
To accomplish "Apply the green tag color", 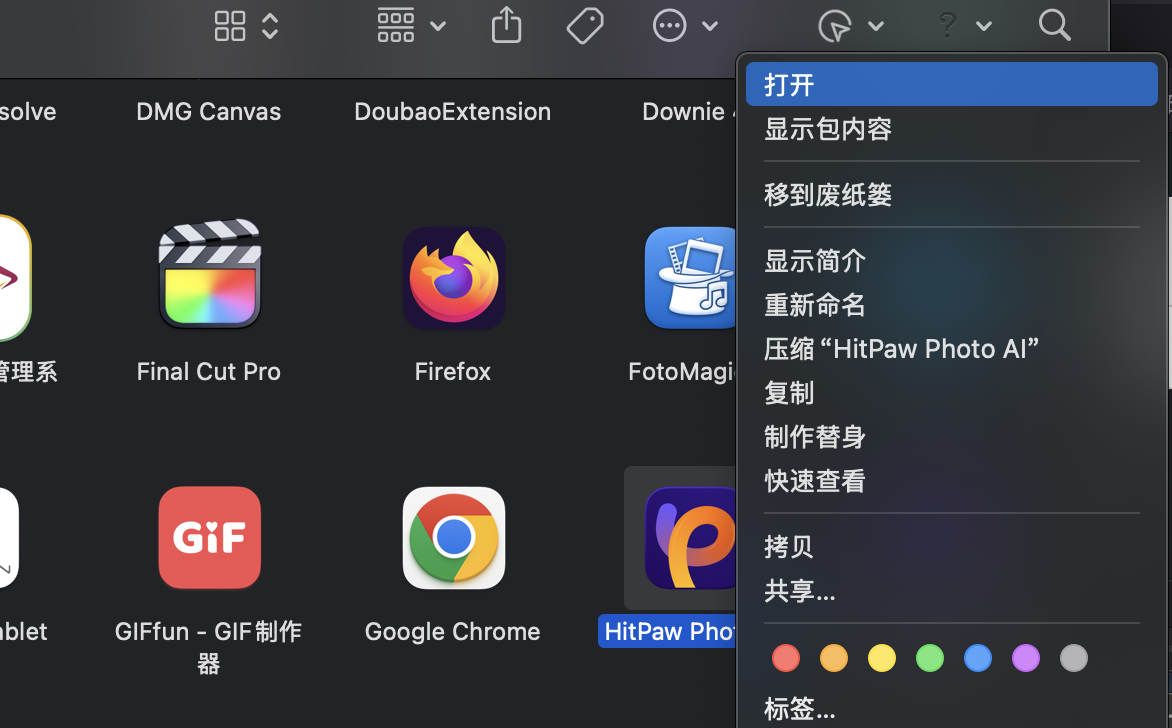I will [930, 658].
